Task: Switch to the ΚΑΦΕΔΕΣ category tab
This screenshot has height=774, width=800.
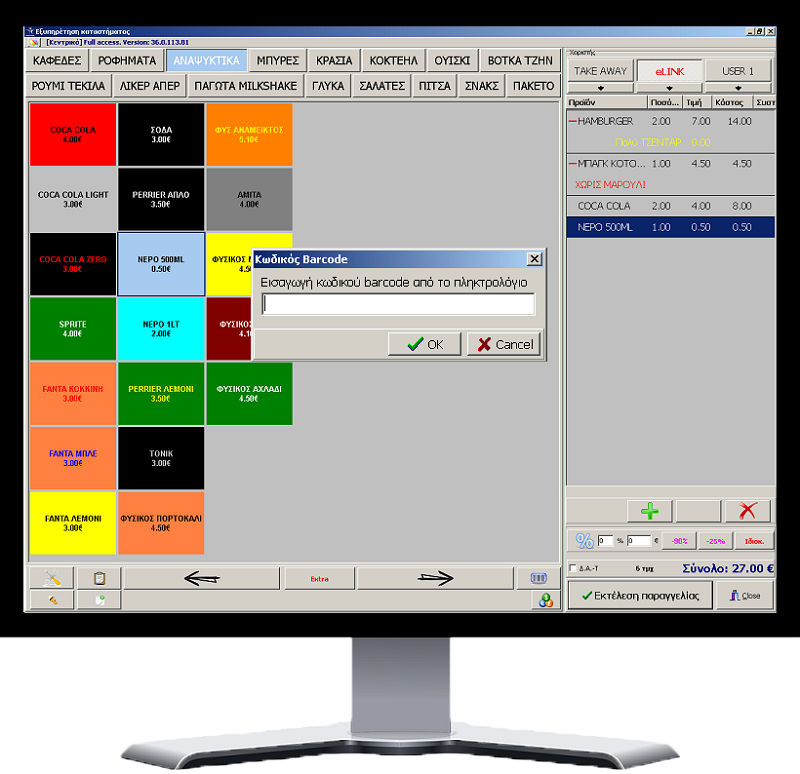Action: (x=57, y=60)
